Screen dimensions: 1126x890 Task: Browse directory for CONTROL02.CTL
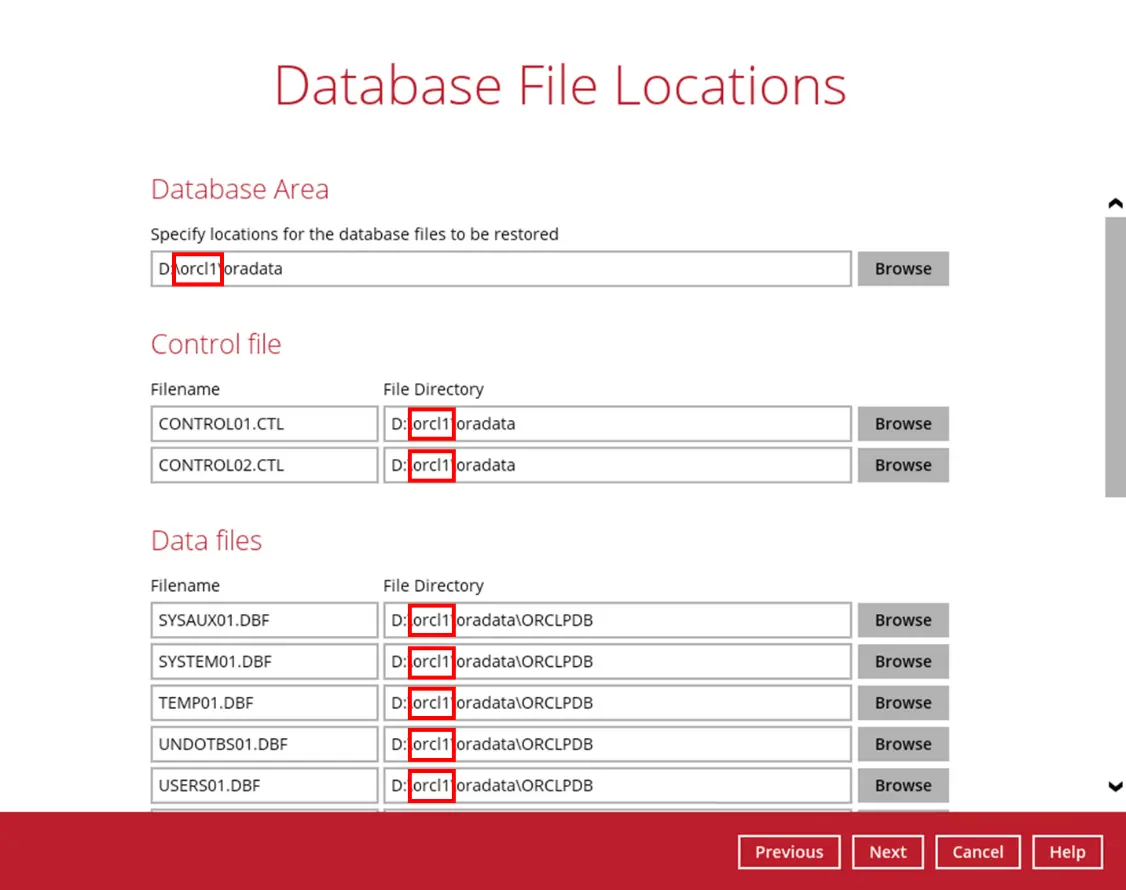(x=901, y=464)
